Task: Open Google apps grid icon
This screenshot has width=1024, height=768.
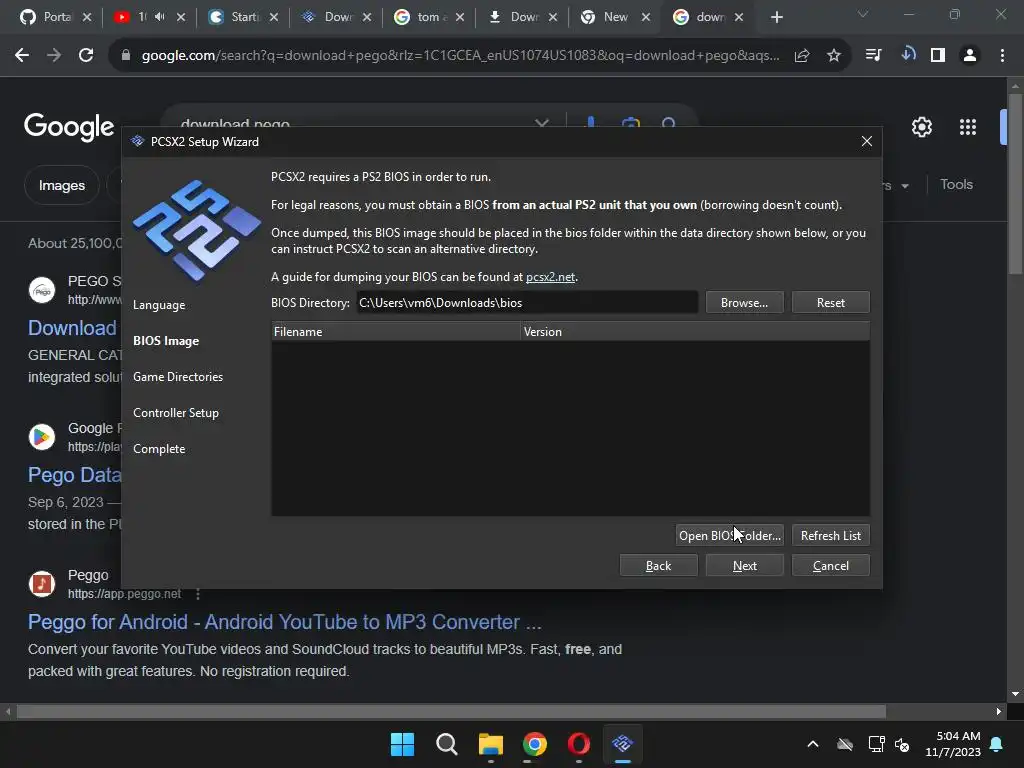Action: pos(967,127)
